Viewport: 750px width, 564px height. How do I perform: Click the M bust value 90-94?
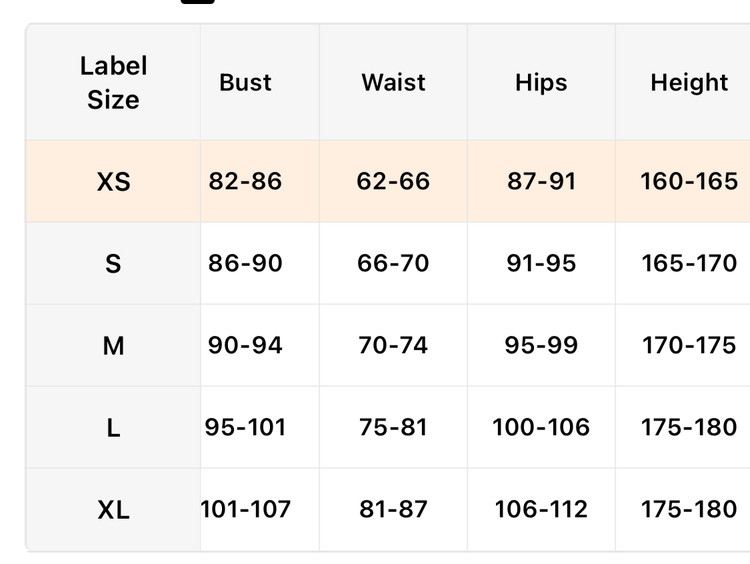tap(245, 345)
